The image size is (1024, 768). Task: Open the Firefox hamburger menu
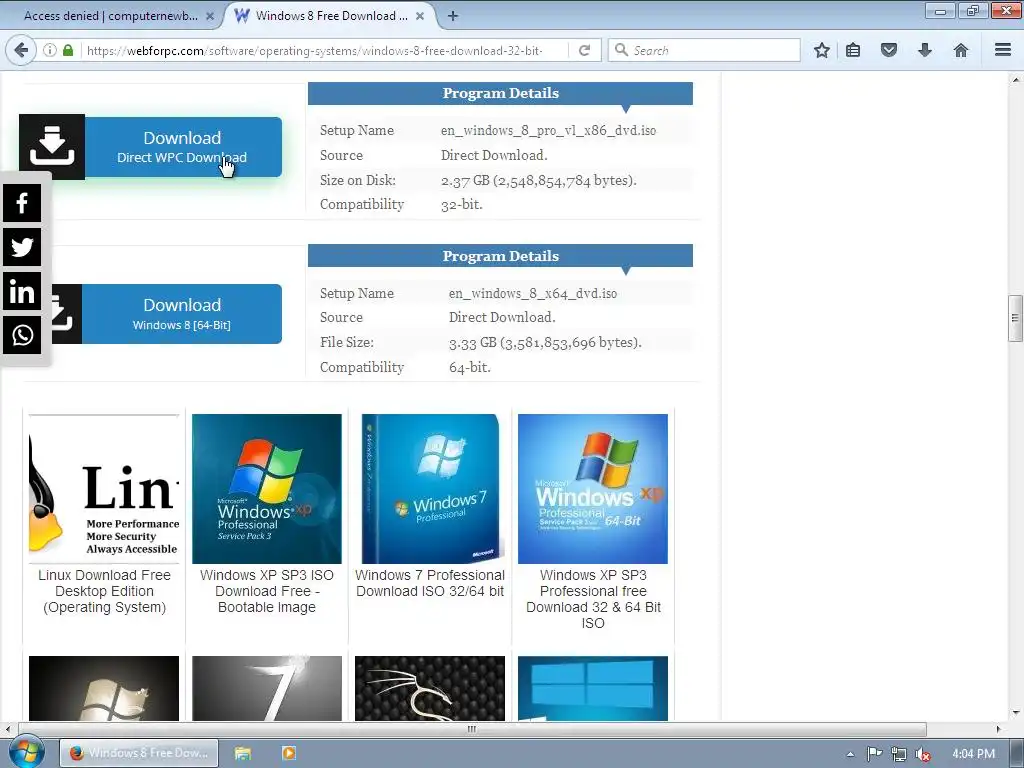coord(1003,50)
